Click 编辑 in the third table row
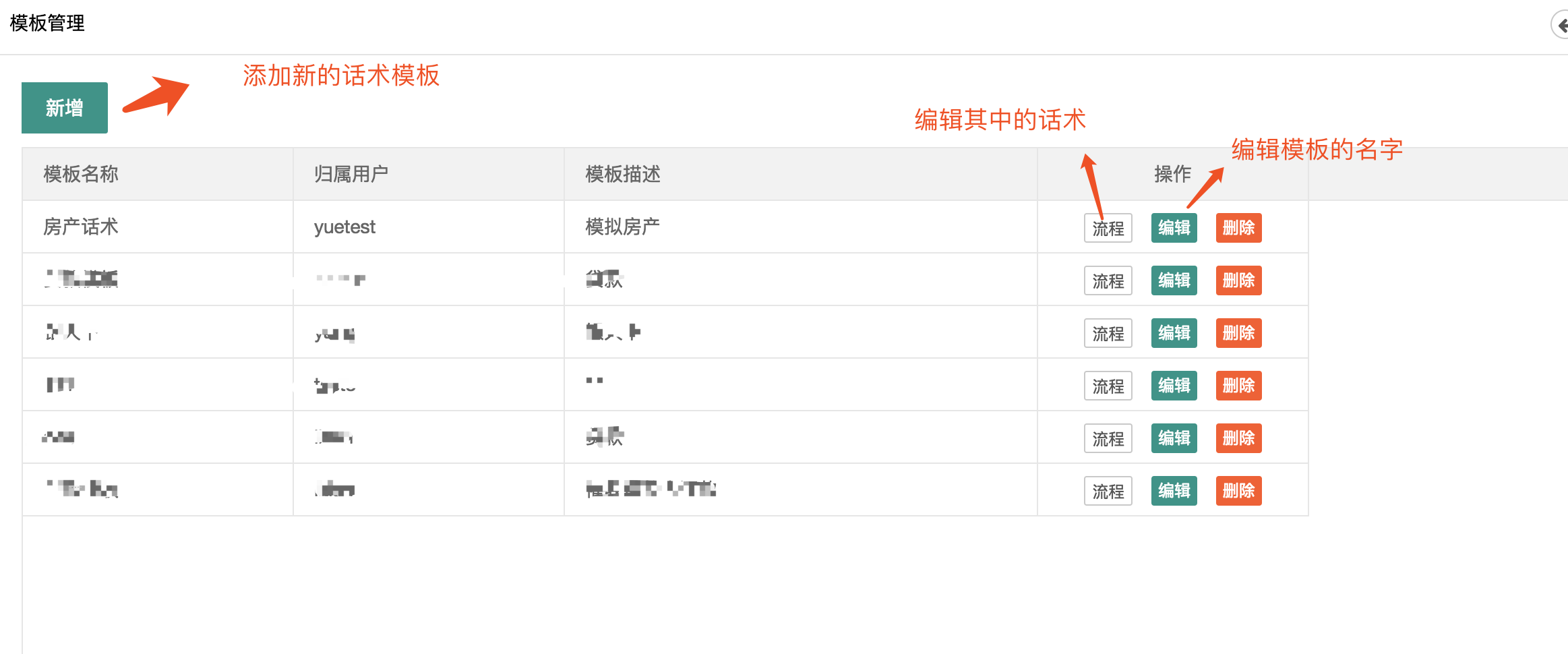Image resolution: width=1568 pixels, height=654 pixels. click(1174, 333)
